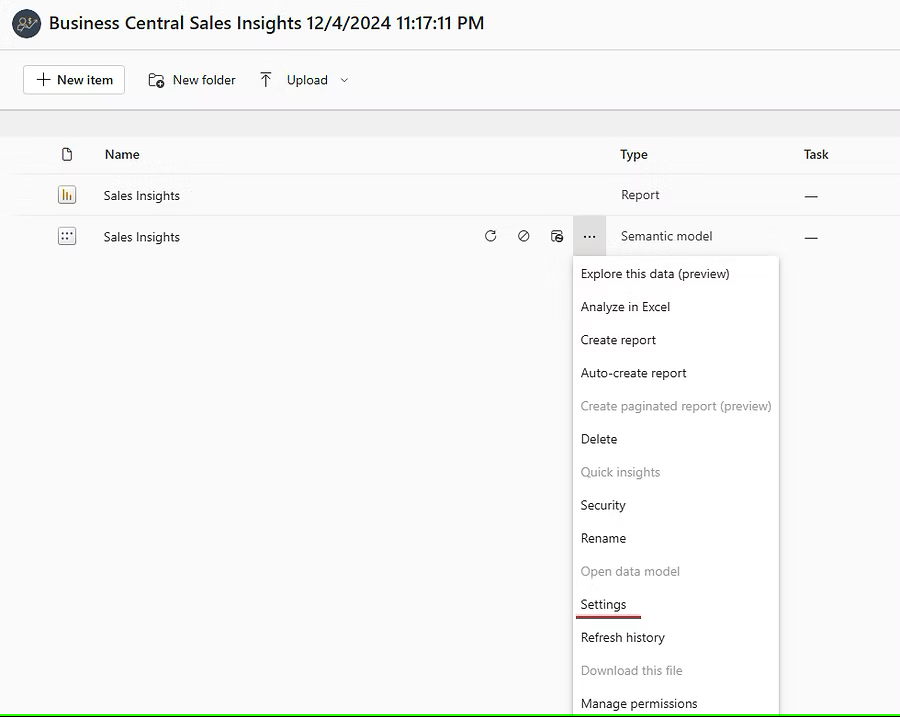Click the three-dot more options button
The width and height of the screenshot is (900, 717).
pos(590,236)
